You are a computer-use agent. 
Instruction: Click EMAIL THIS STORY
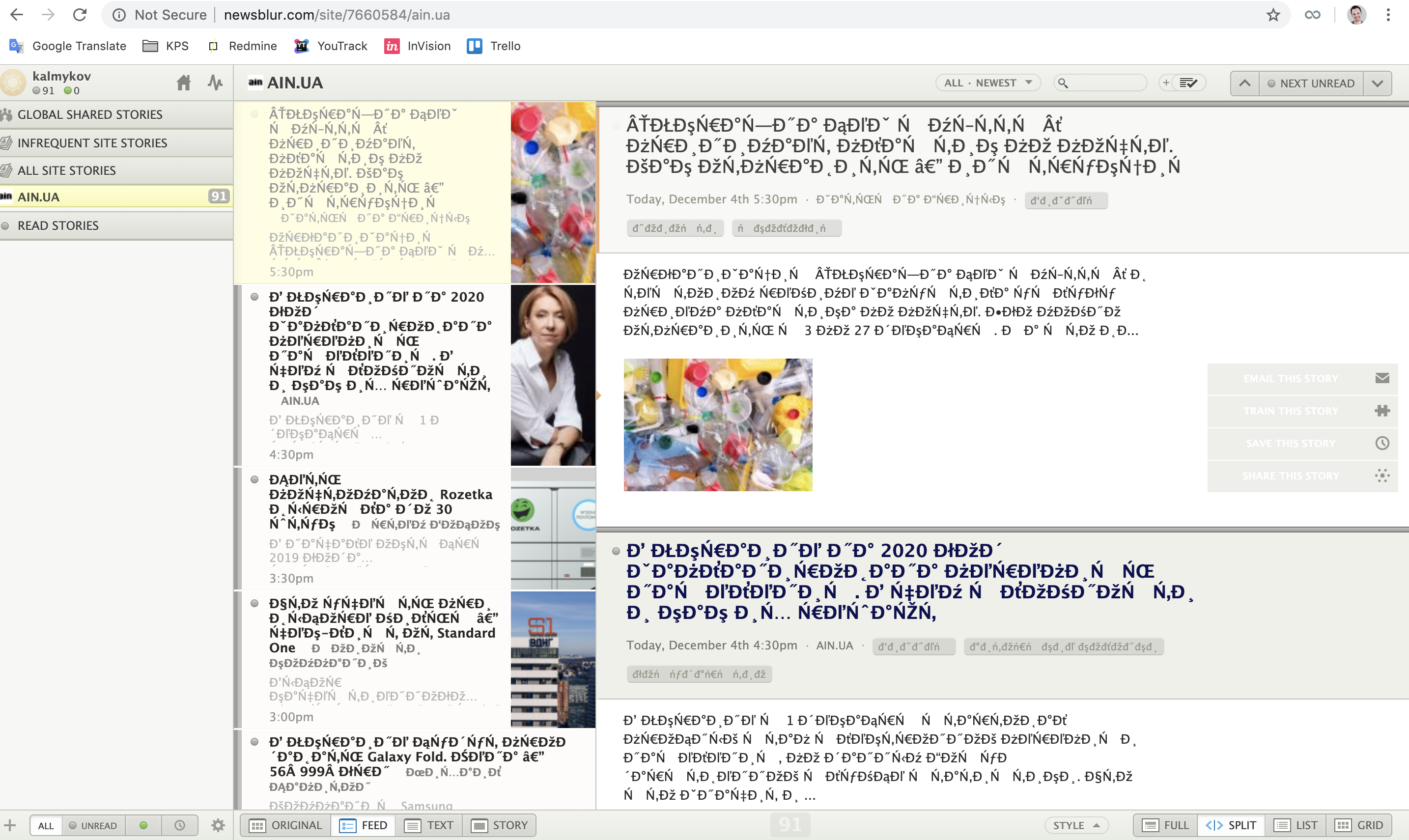[x=1302, y=378]
